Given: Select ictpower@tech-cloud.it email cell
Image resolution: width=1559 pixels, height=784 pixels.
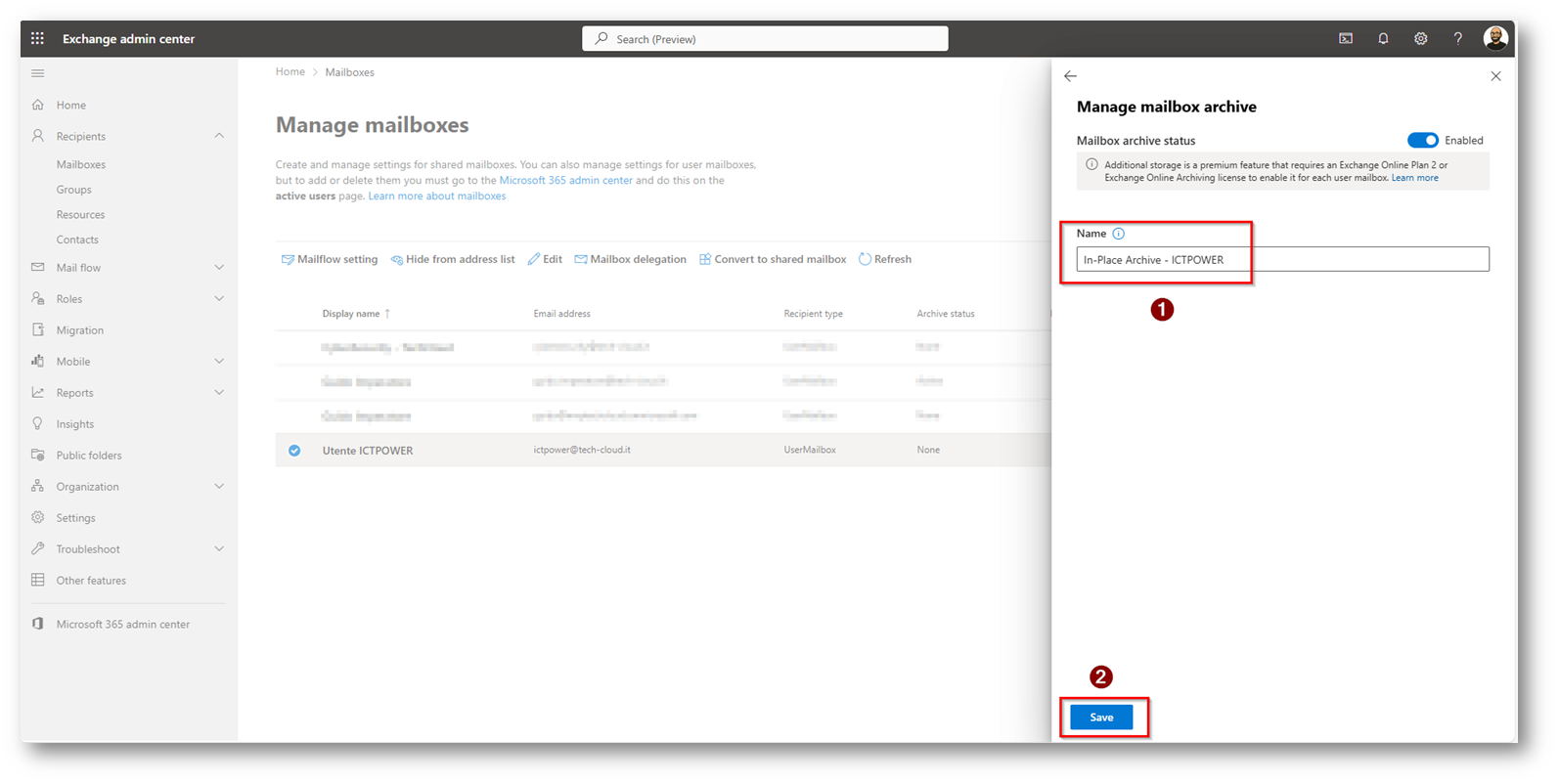Looking at the screenshot, I should pyautogui.click(x=582, y=450).
